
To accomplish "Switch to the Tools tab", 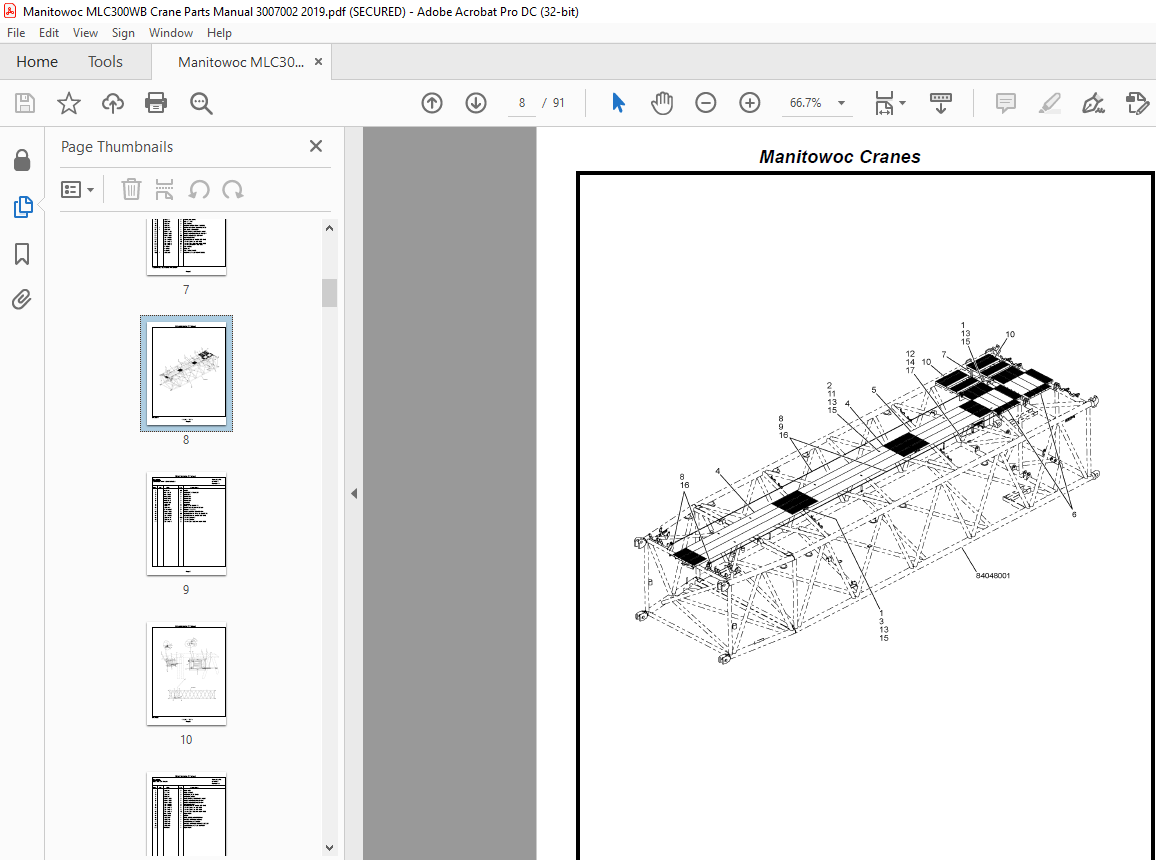I will [105, 62].
